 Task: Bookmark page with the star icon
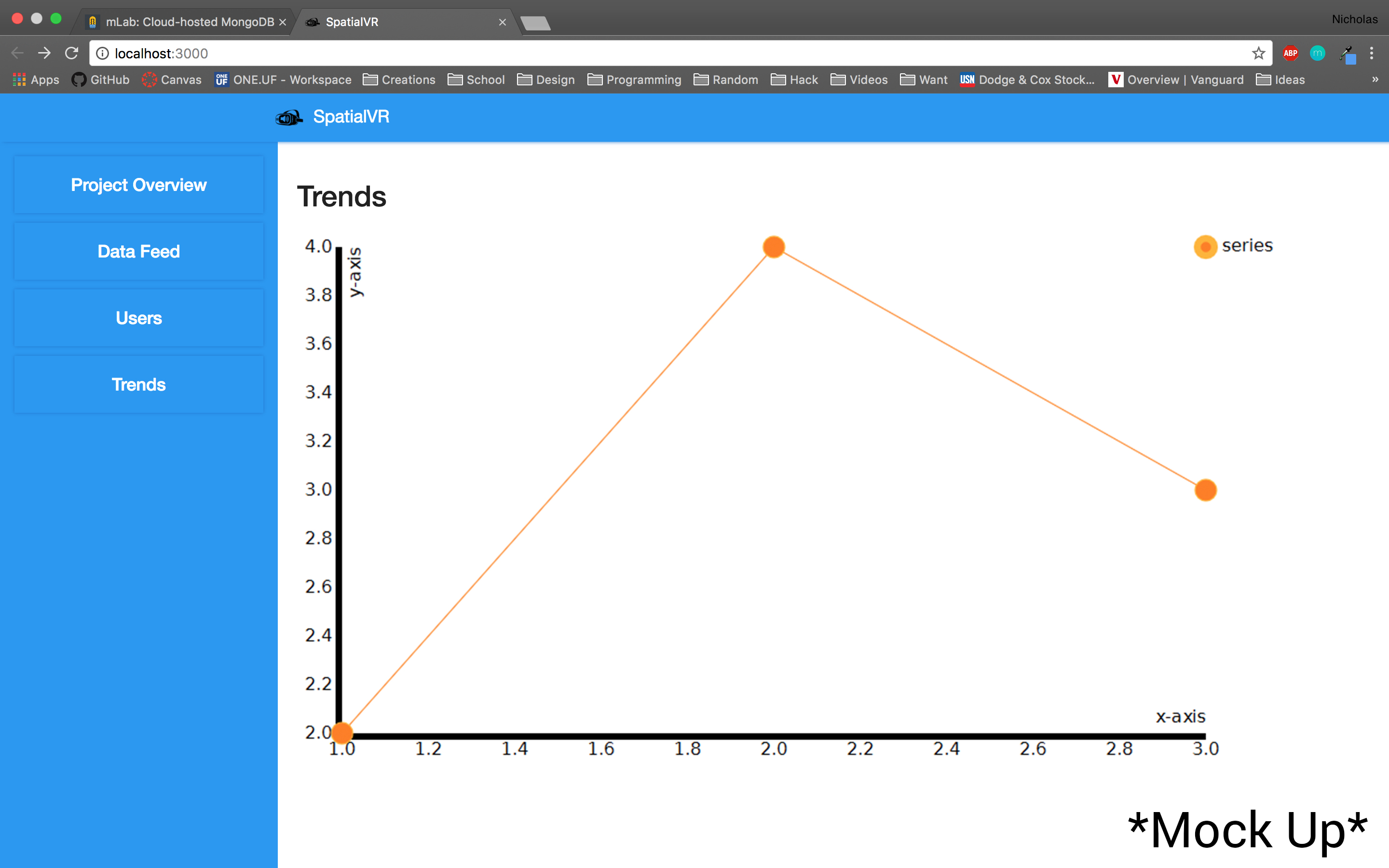[x=1258, y=54]
